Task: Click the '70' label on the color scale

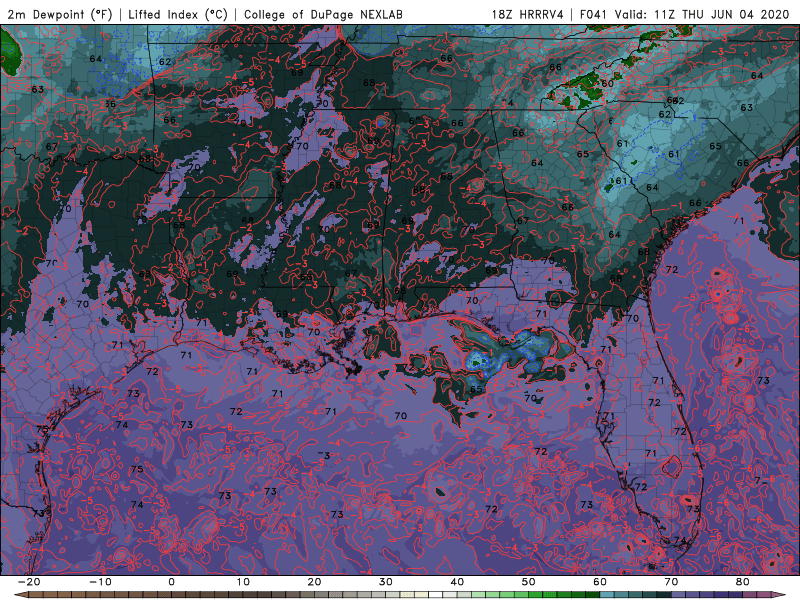Action: click(671, 582)
